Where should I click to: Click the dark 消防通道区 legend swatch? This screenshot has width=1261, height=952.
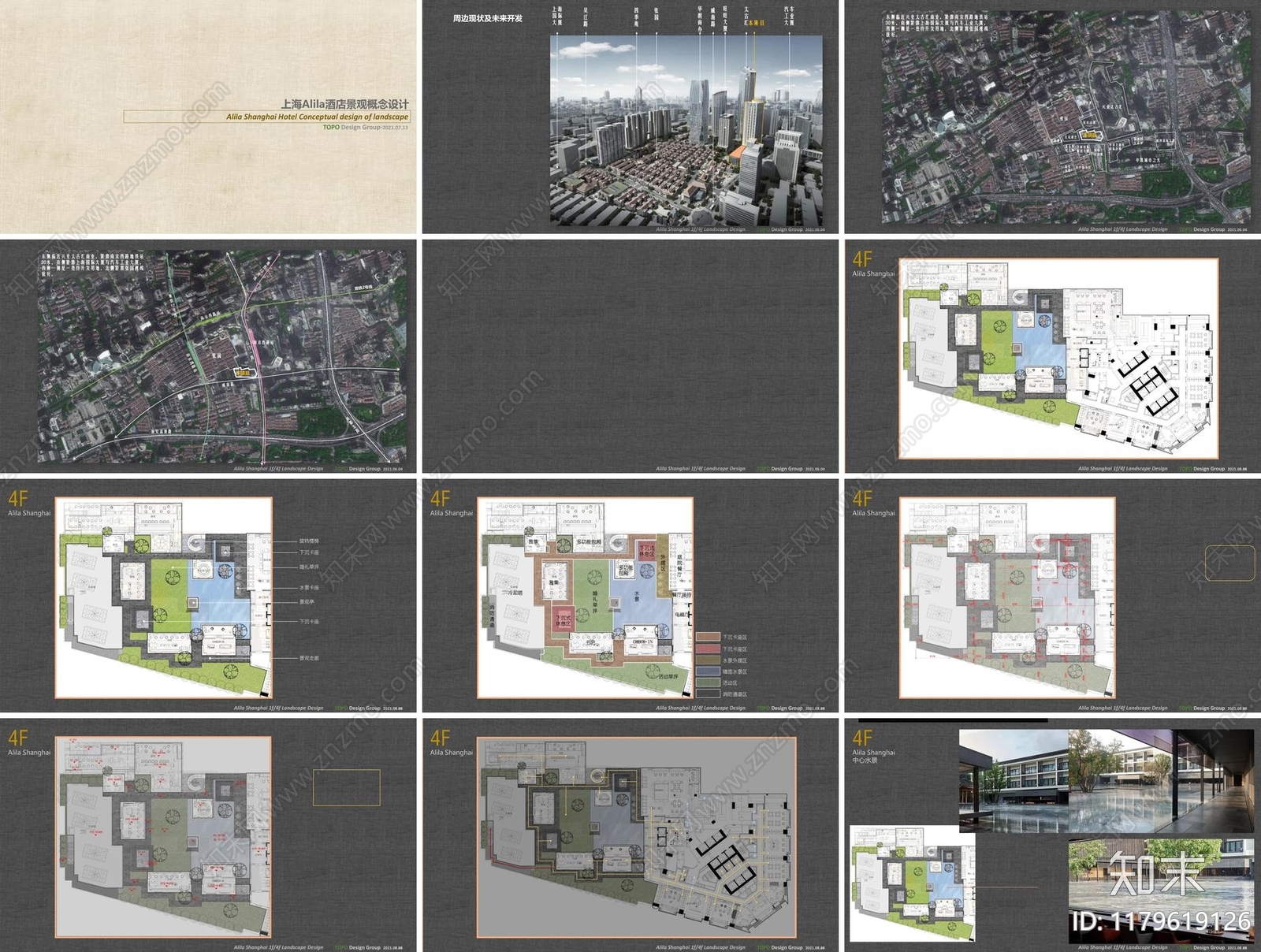[x=708, y=694]
